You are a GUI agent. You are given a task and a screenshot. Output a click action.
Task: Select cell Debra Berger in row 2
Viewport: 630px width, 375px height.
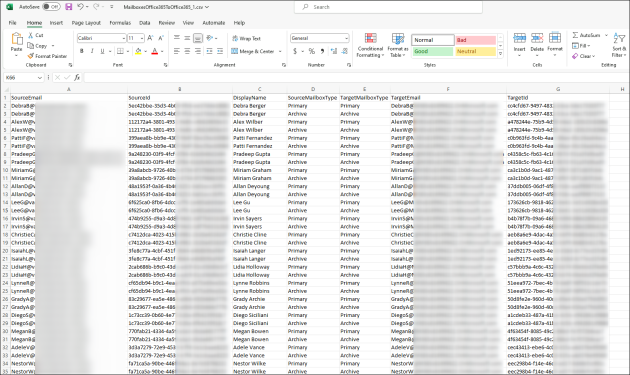(259, 106)
